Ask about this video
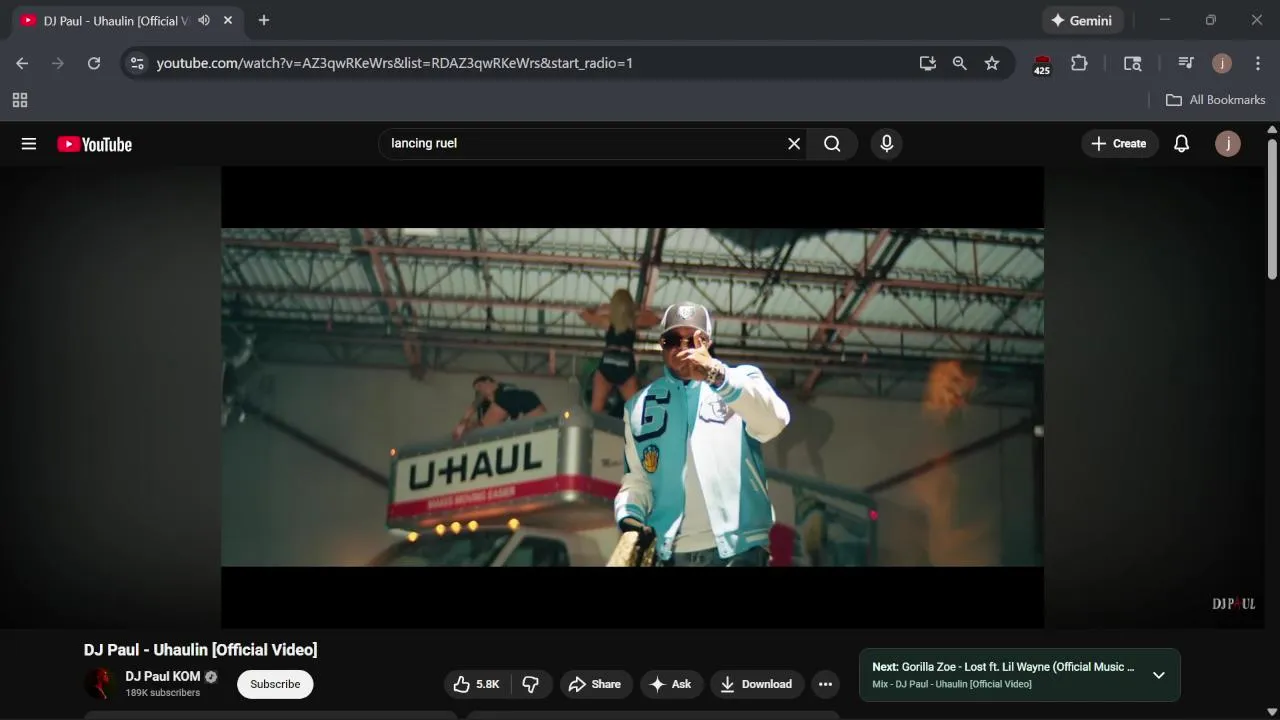1280x720 pixels. [x=671, y=684]
